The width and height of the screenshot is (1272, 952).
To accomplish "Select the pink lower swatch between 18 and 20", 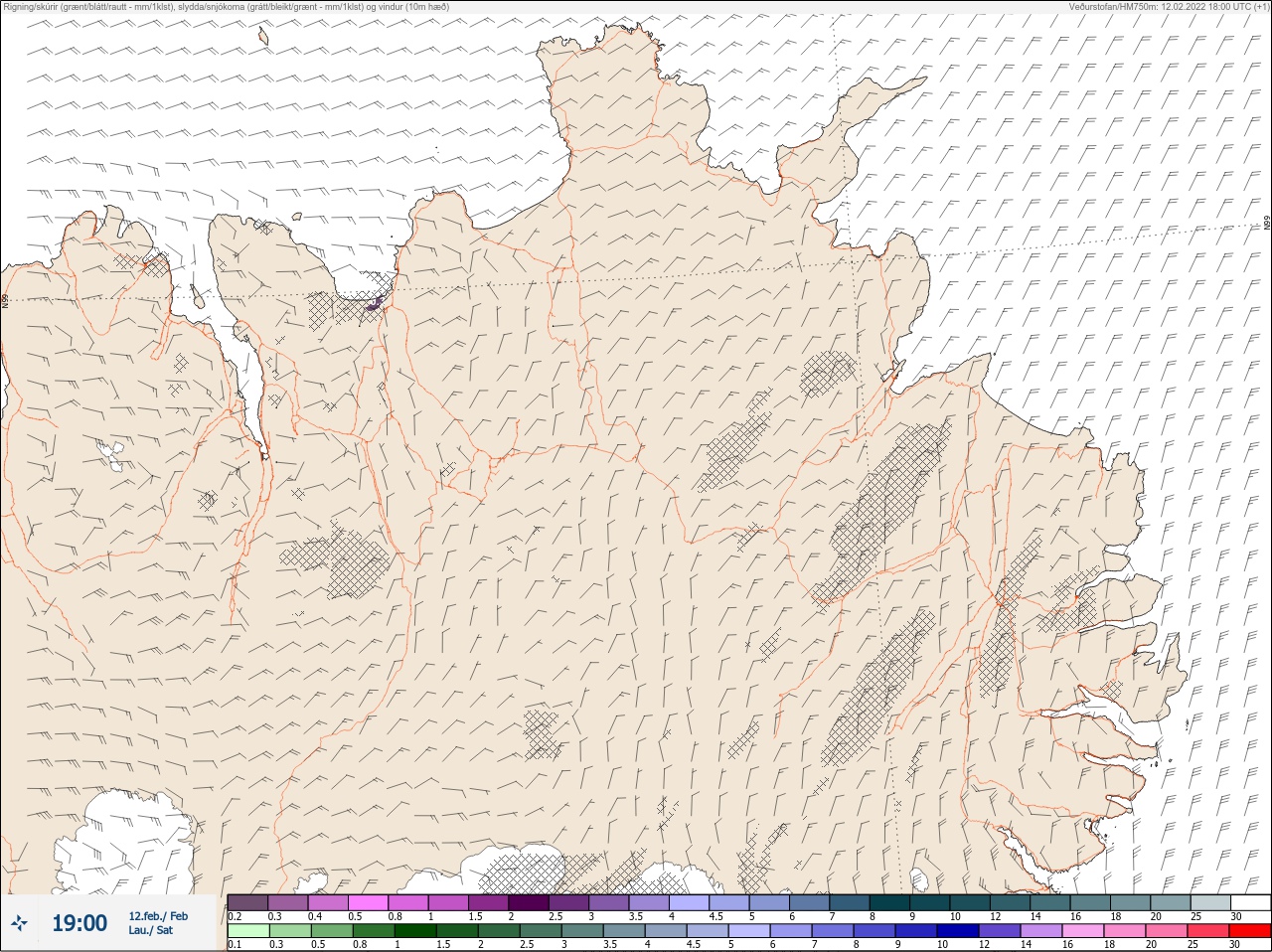I will point(1124,931).
